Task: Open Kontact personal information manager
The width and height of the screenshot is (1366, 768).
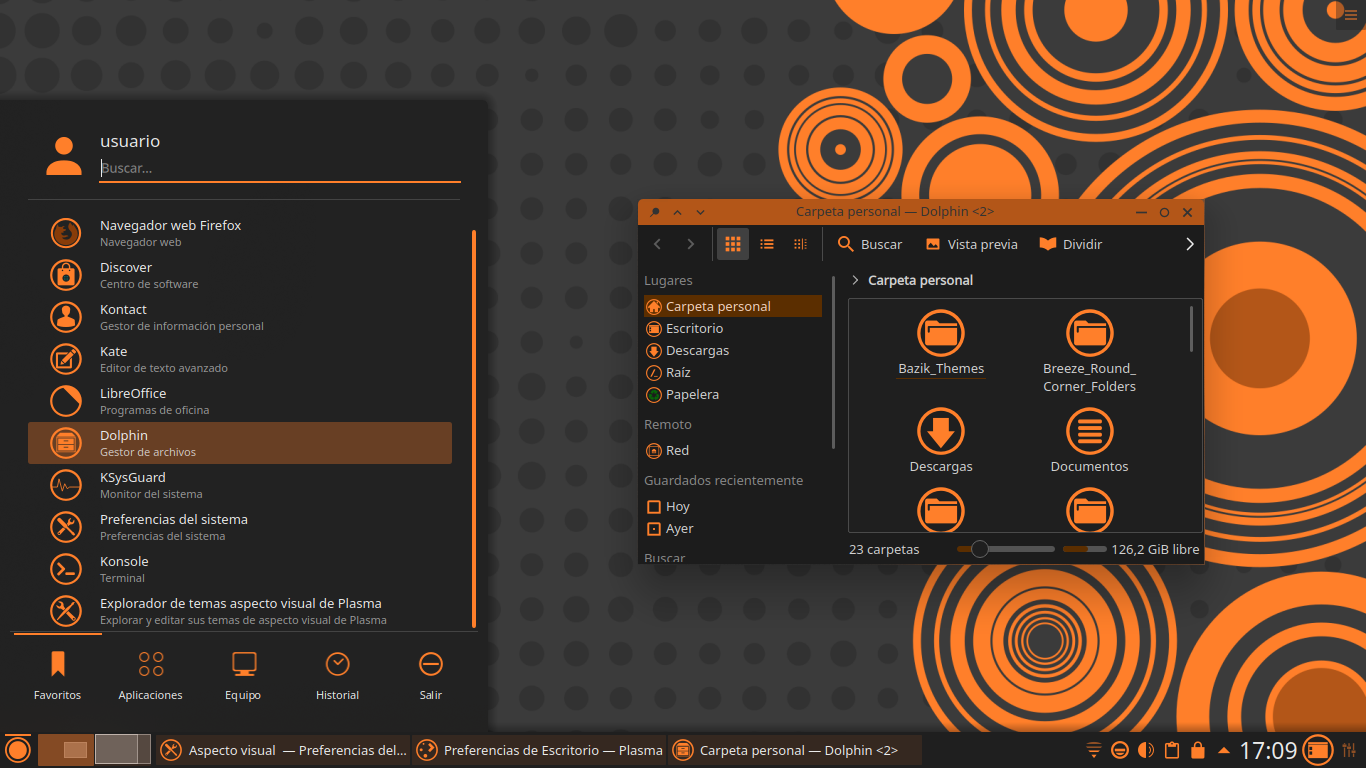Action: click(x=240, y=317)
